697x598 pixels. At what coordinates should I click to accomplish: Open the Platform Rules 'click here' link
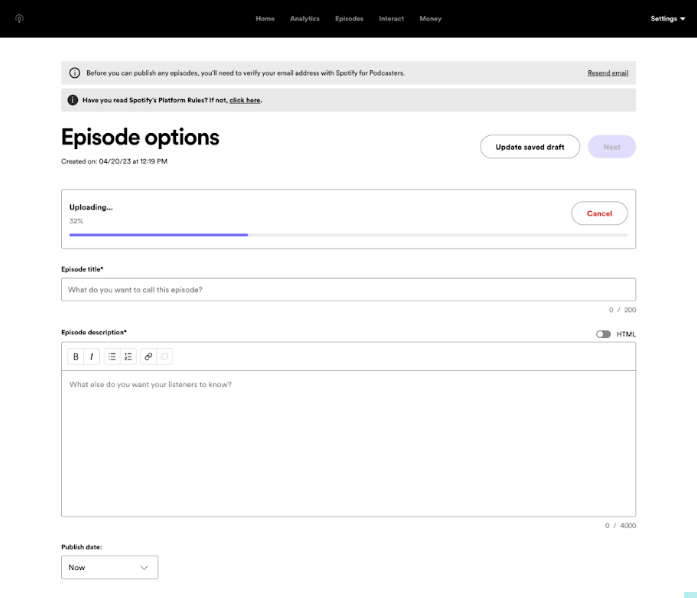tap(245, 100)
